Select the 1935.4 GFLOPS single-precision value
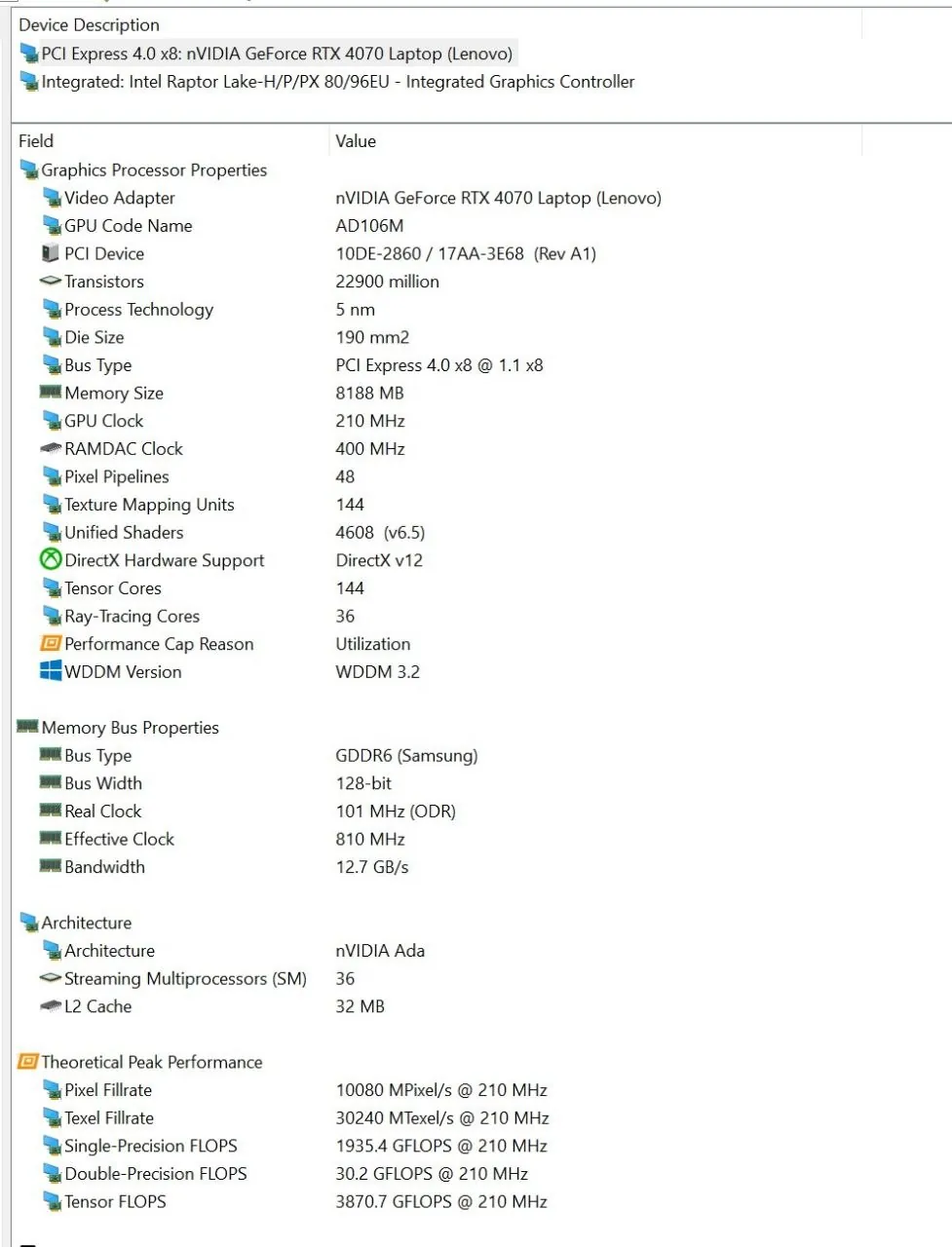 (x=442, y=1146)
